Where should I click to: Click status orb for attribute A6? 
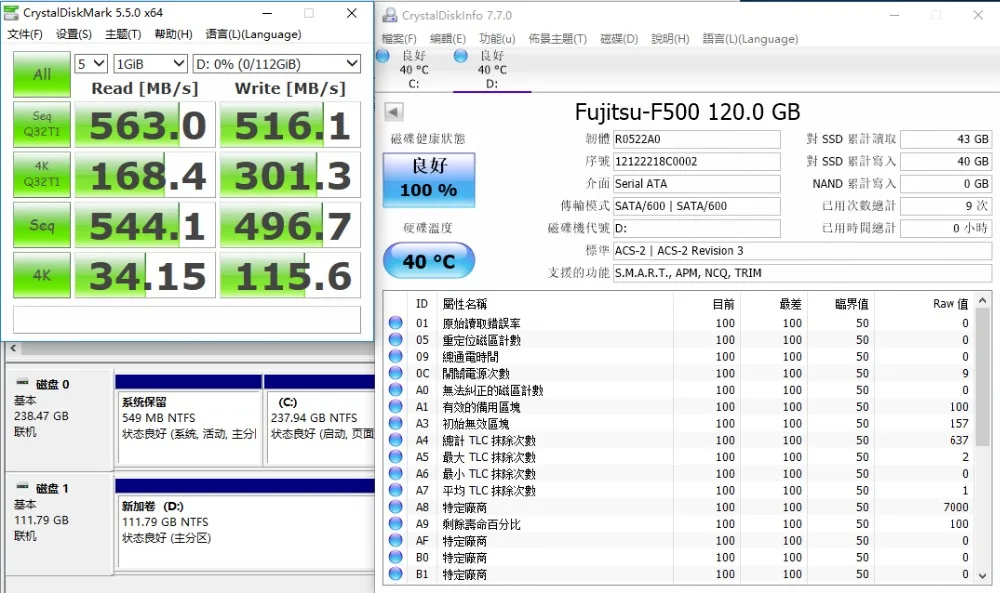395,473
